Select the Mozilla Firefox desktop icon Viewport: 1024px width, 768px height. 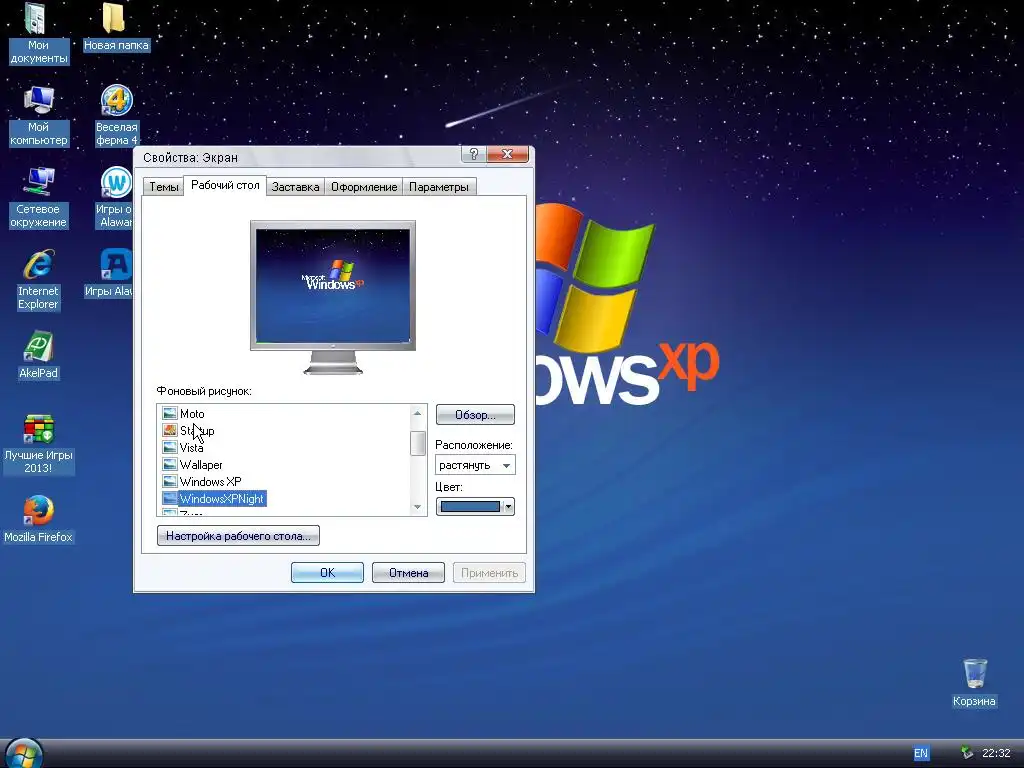pos(38,519)
